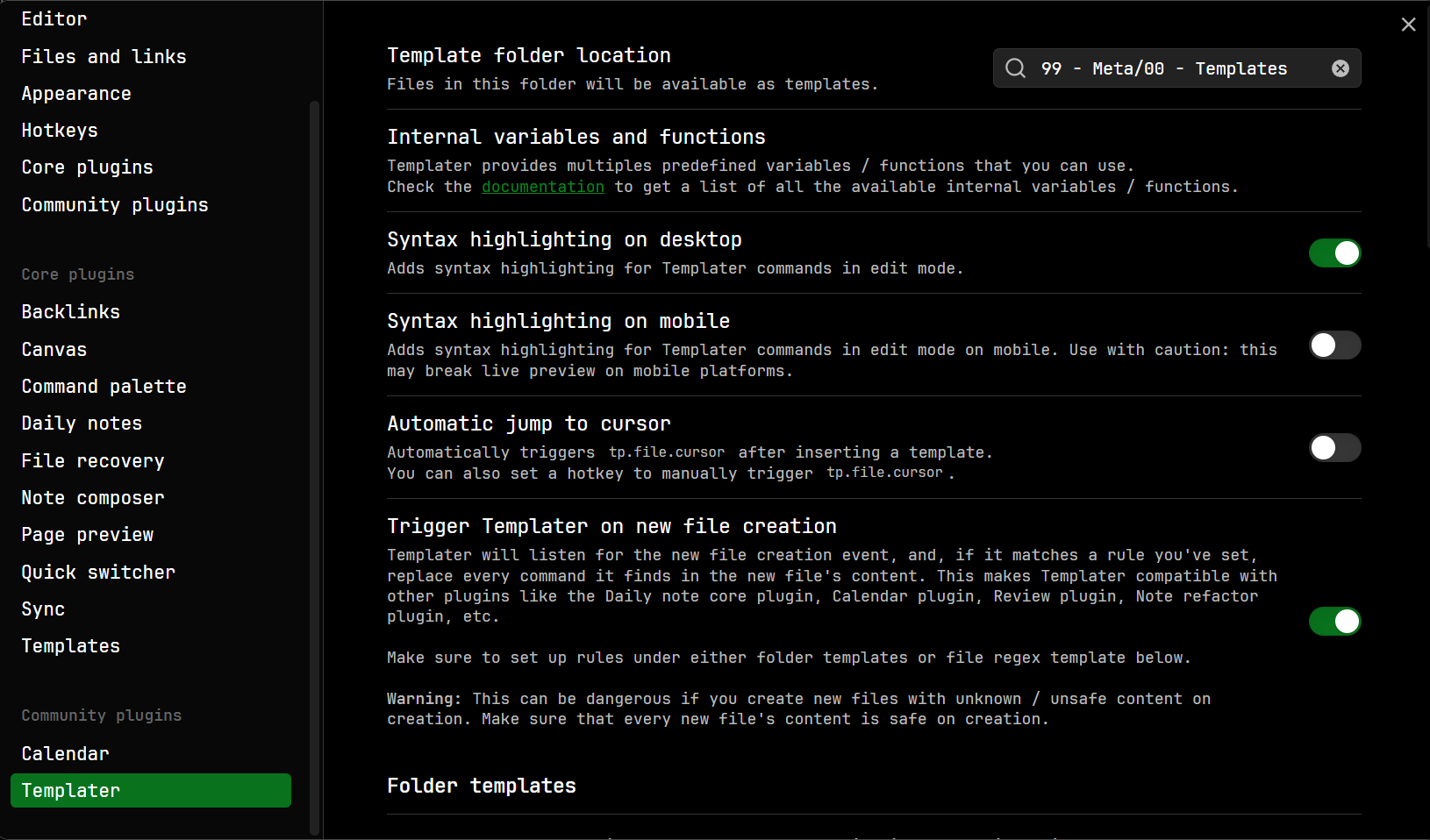Image resolution: width=1430 pixels, height=840 pixels.
Task: Open Quick switcher settings
Action: pyautogui.click(x=98, y=573)
